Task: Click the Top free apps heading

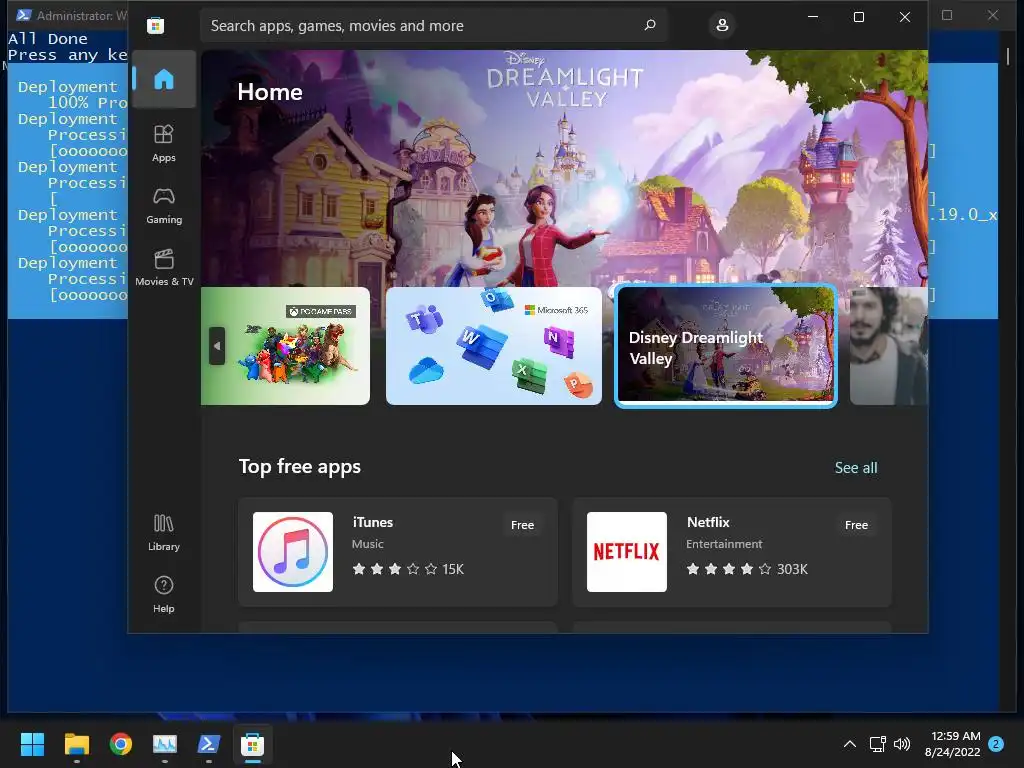Action: pos(300,466)
